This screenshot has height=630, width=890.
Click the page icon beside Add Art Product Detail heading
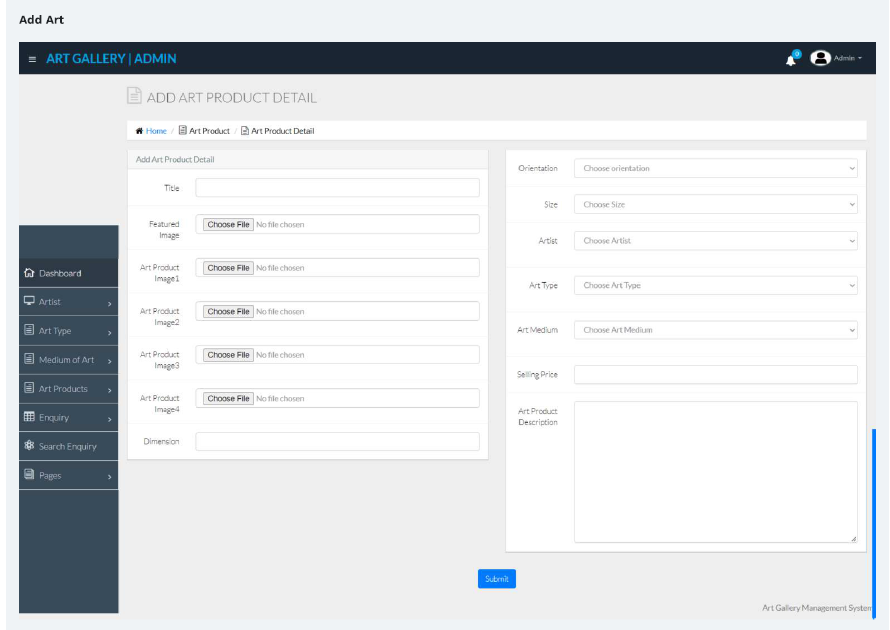(x=134, y=95)
